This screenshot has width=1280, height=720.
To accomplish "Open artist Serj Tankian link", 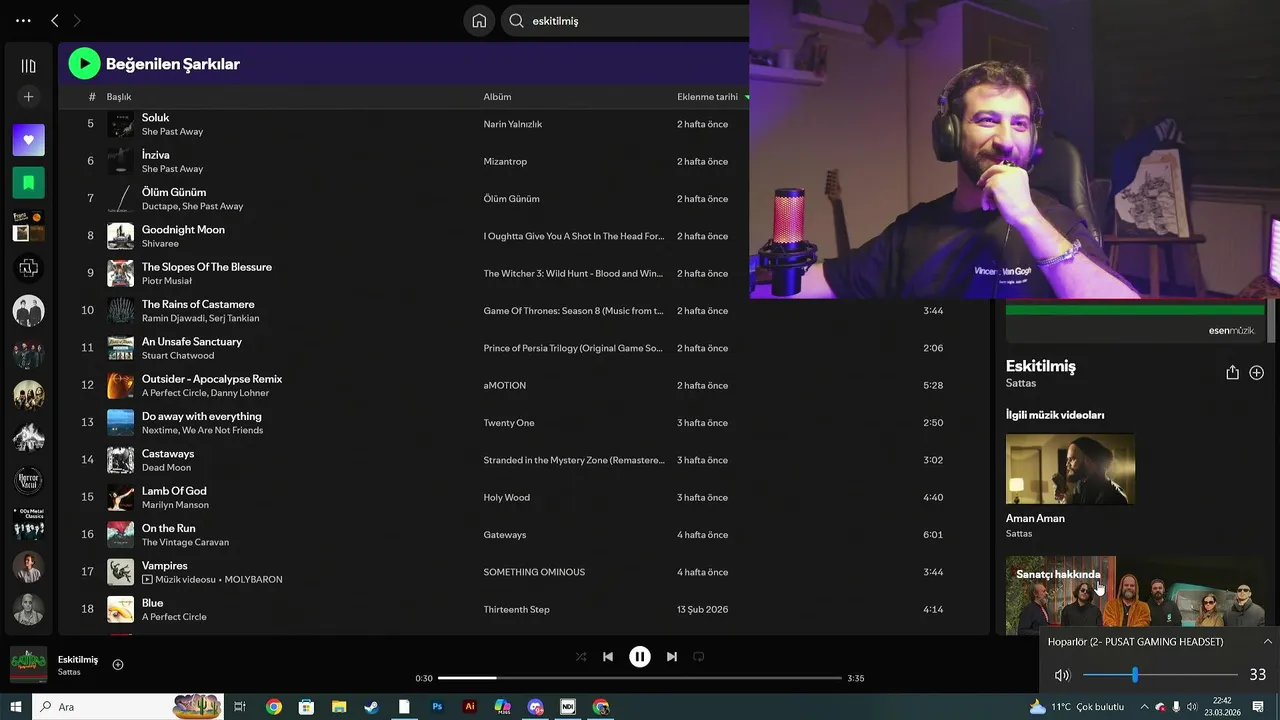I will (236, 318).
